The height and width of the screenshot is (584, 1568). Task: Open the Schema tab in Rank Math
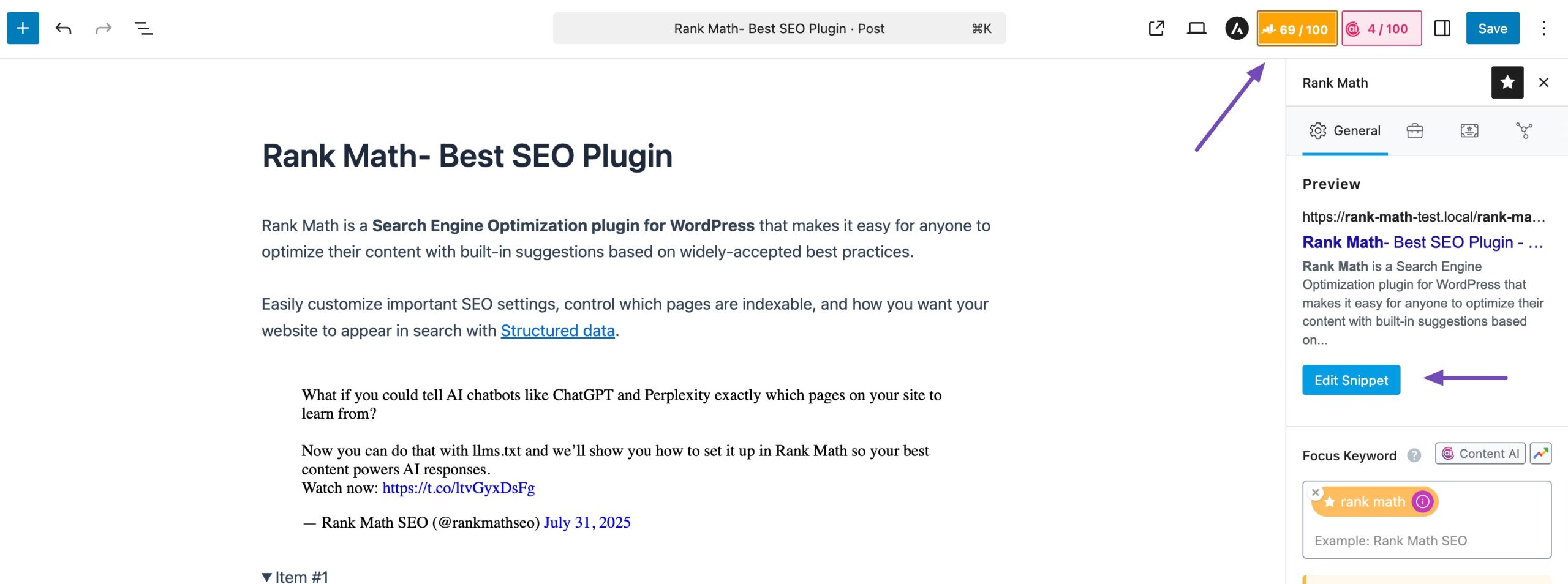(1469, 130)
